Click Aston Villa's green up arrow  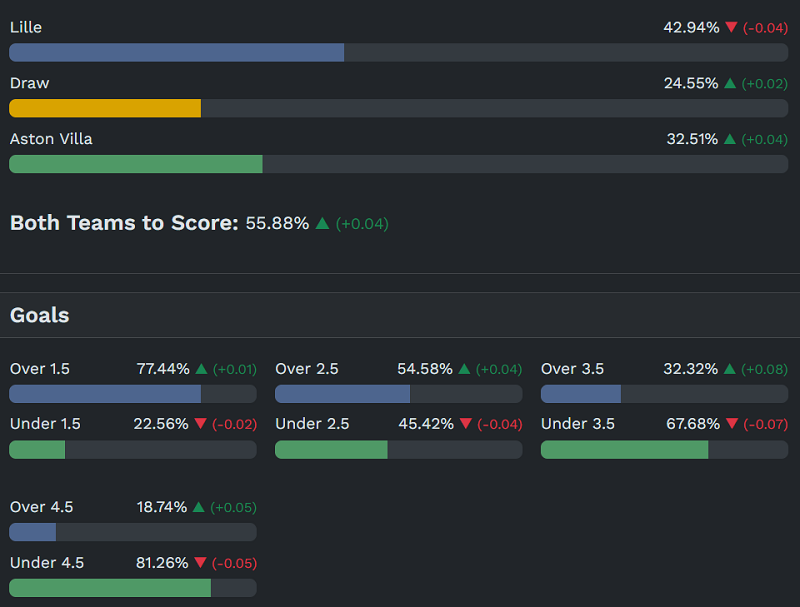(730, 140)
